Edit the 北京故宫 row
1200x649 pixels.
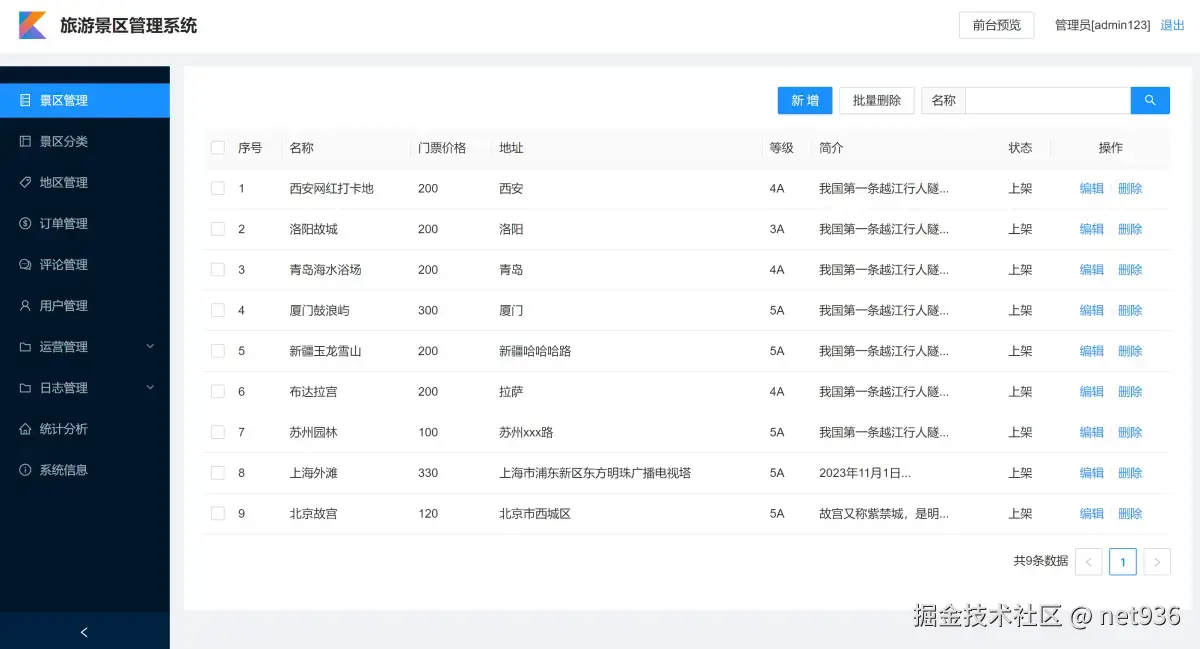pyautogui.click(x=1092, y=513)
